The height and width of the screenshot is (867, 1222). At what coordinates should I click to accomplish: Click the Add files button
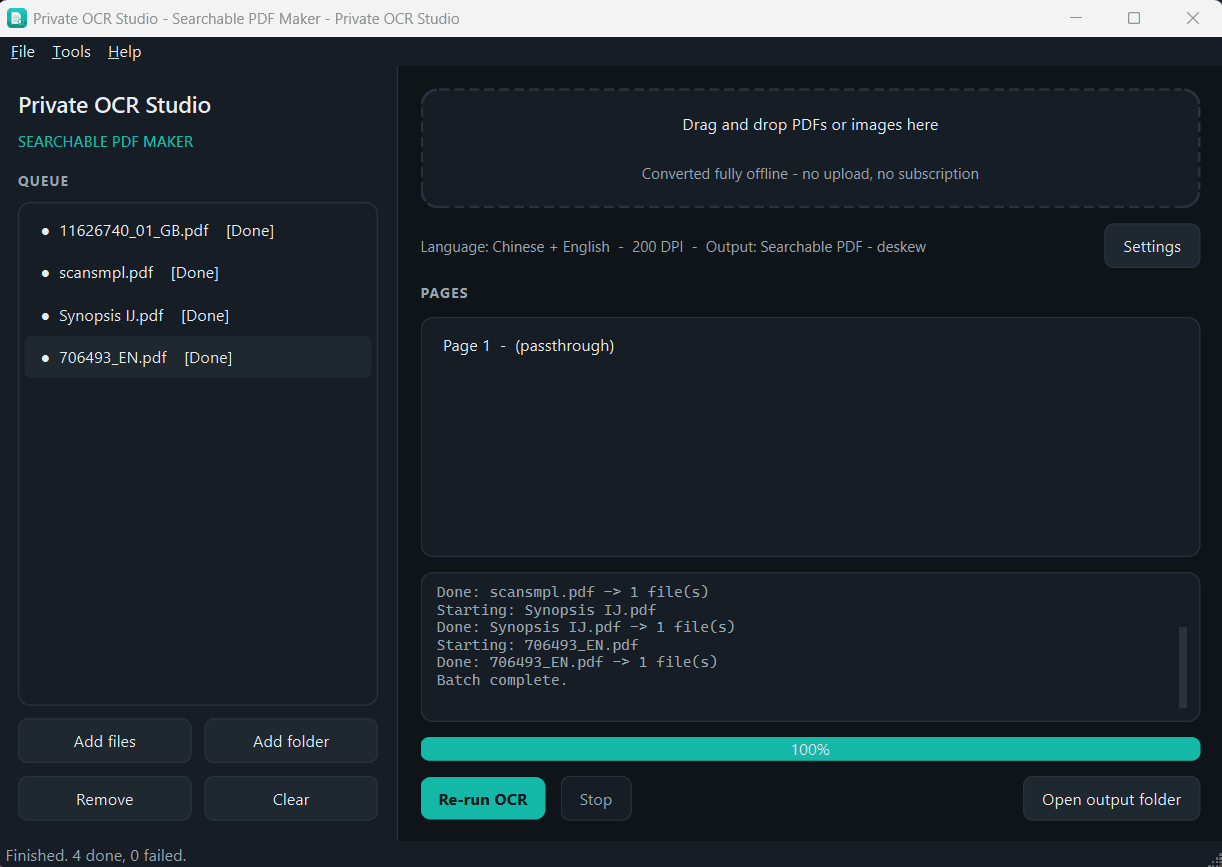click(105, 741)
